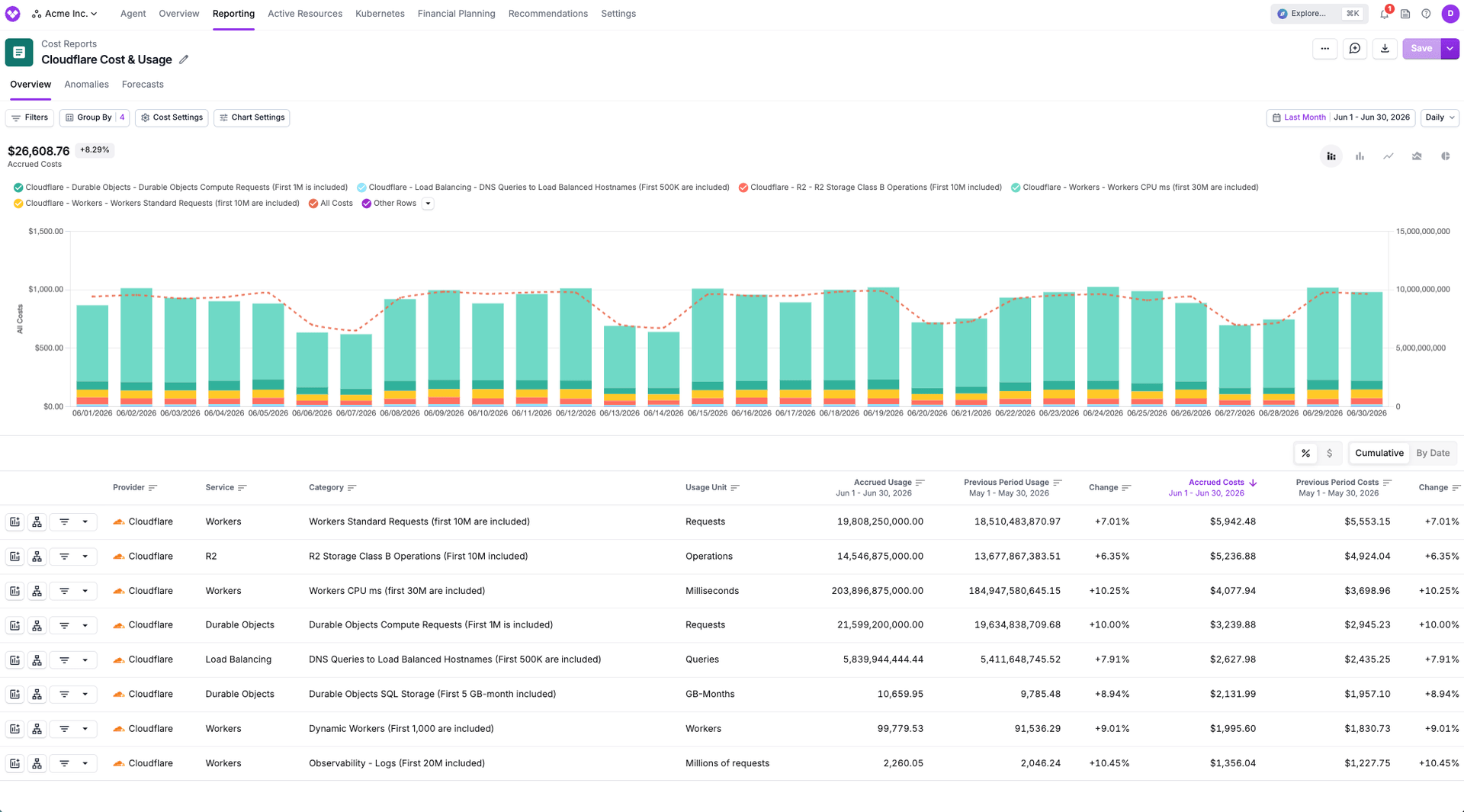This screenshot has width=1464, height=812.
Task: Switch table to dollar view
Action: click(1330, 454)
